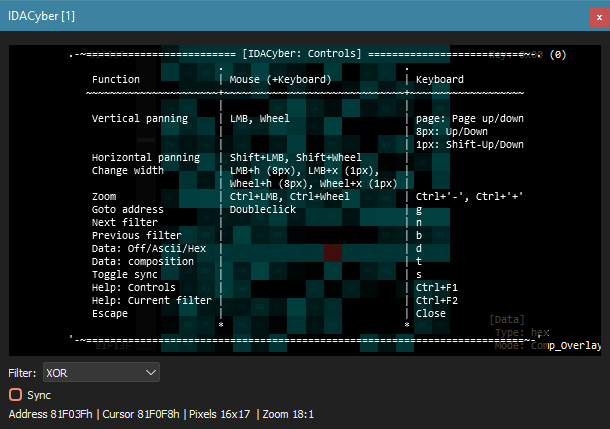
Task: Click the 'Zoom 18:1' status text
Action: click(288, 414)
